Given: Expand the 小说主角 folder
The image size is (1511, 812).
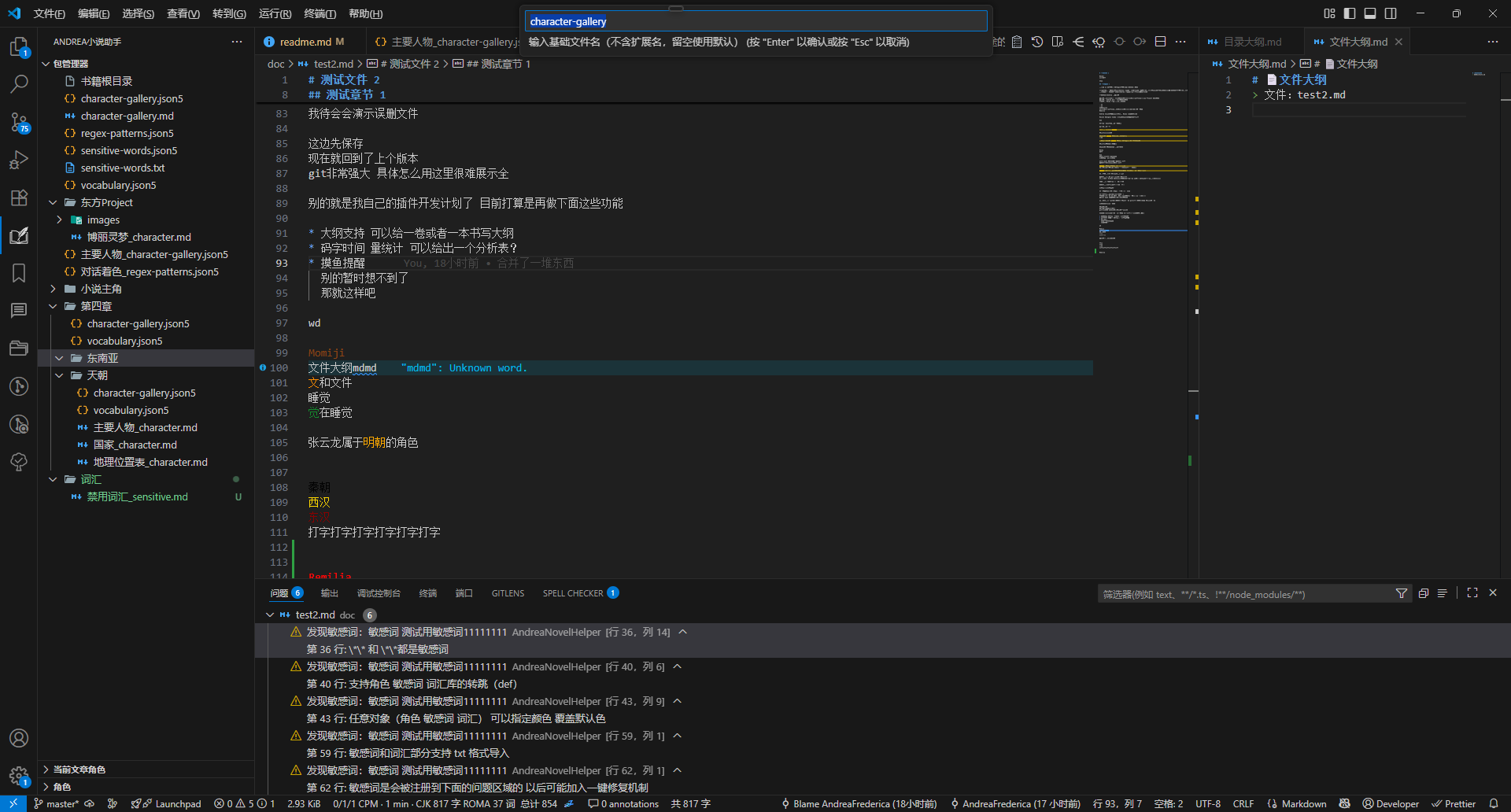Looking at the screenshot, I should point(101,289).
